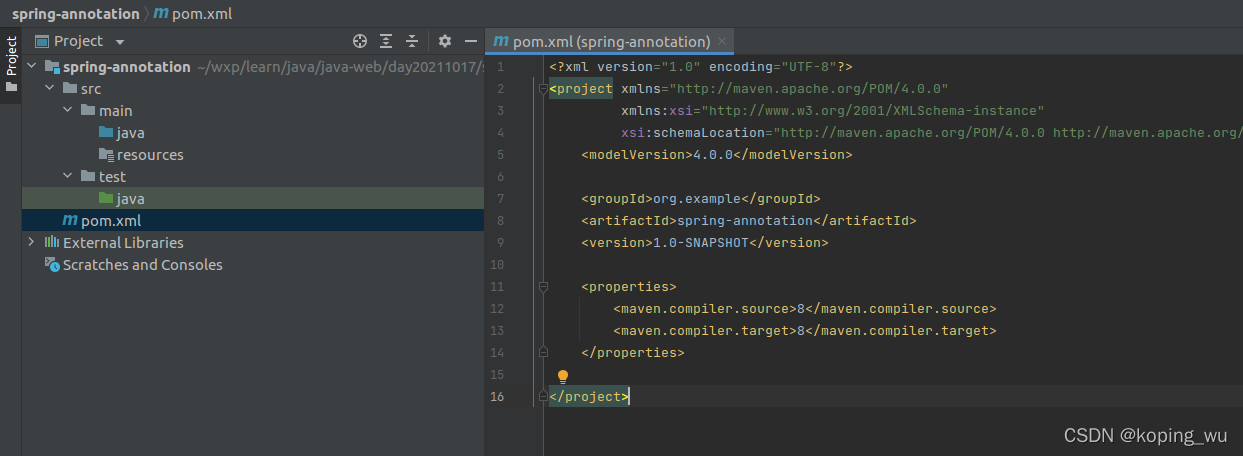This screenshot has height=456, width=1243.
Task: Collapse the spring-annotation root node
Action: [x=32, y=66]
